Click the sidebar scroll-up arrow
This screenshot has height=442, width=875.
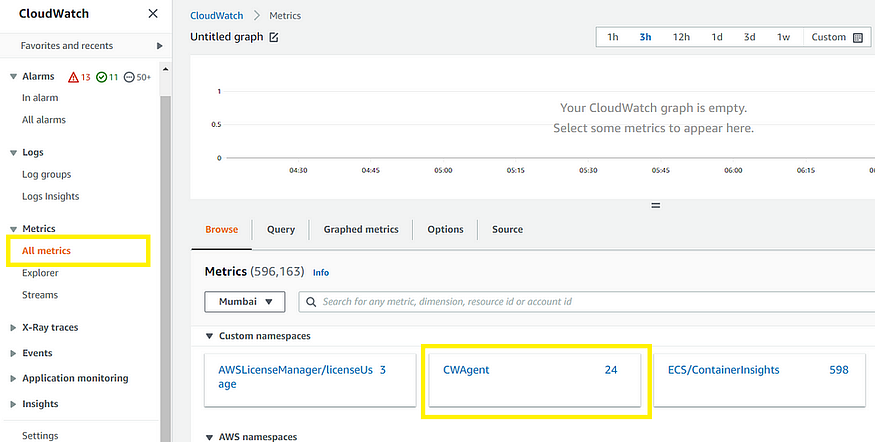[165, 70]
